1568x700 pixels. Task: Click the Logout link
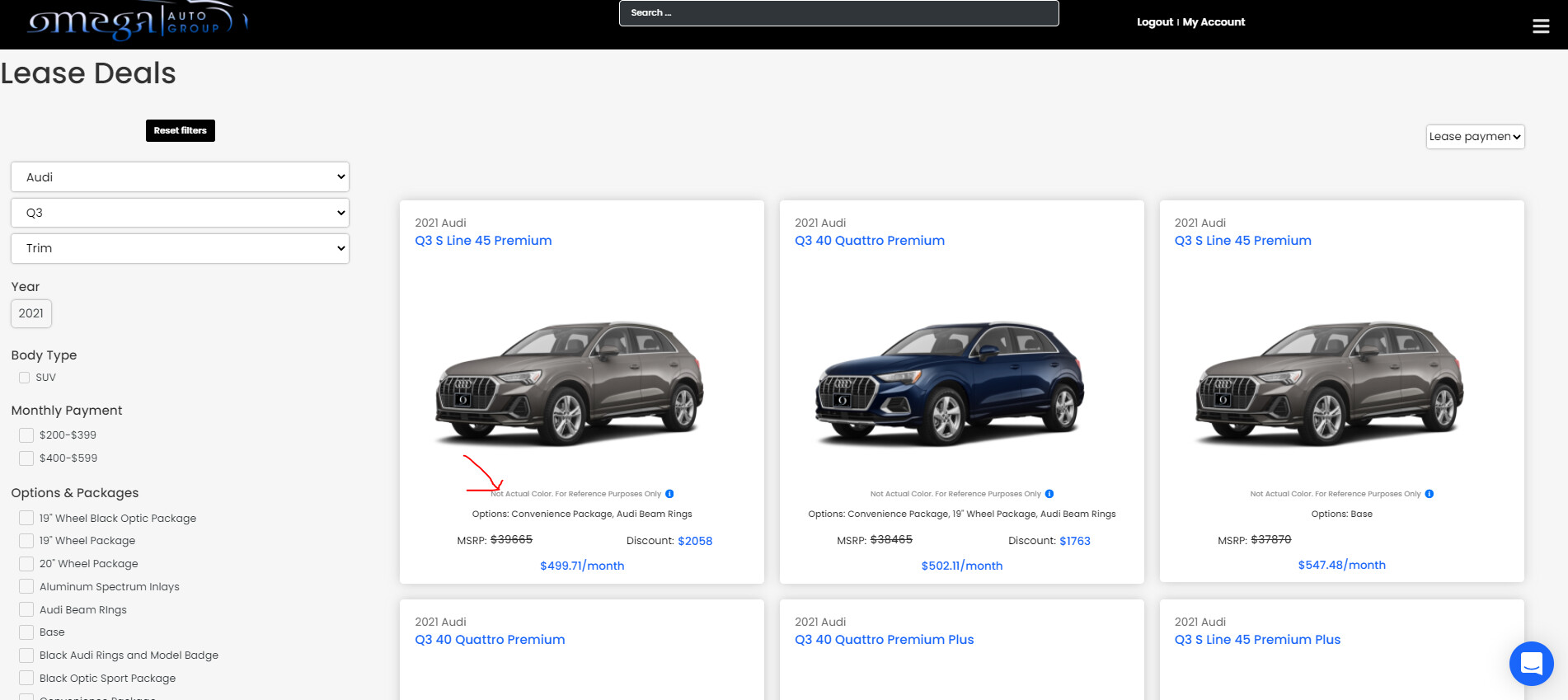point(1154,22)
